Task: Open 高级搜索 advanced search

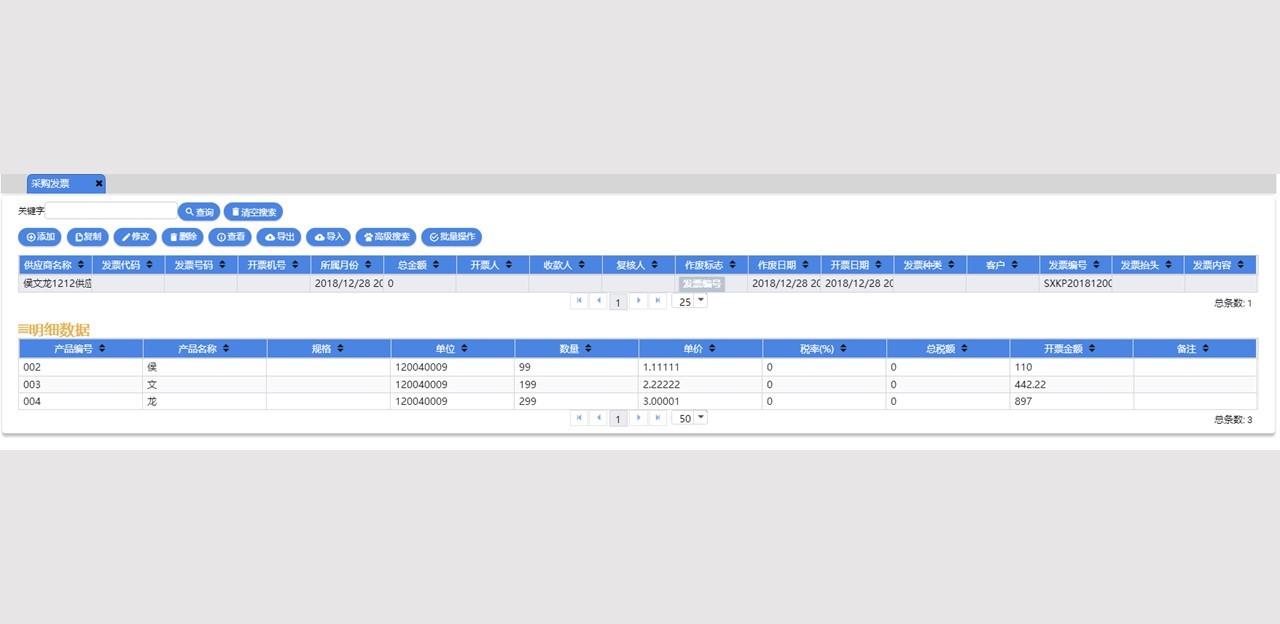Action: click(x=386, y=237)
